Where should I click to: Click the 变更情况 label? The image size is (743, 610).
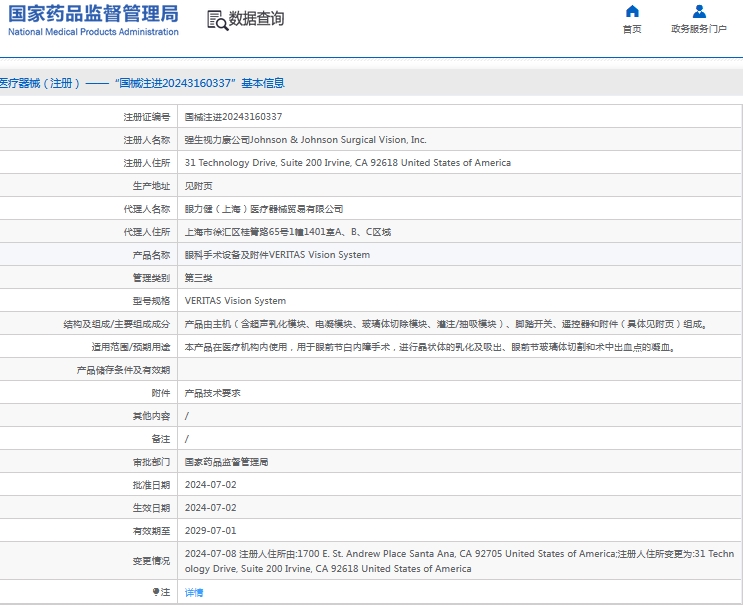(x=151, y=561)
